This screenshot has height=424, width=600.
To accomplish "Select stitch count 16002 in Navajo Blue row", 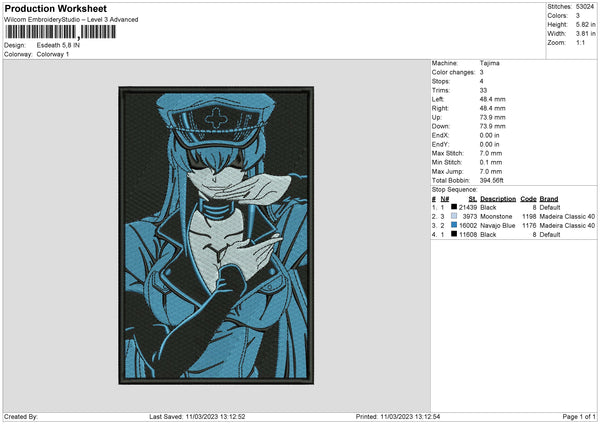I will [x=468, y=226].
